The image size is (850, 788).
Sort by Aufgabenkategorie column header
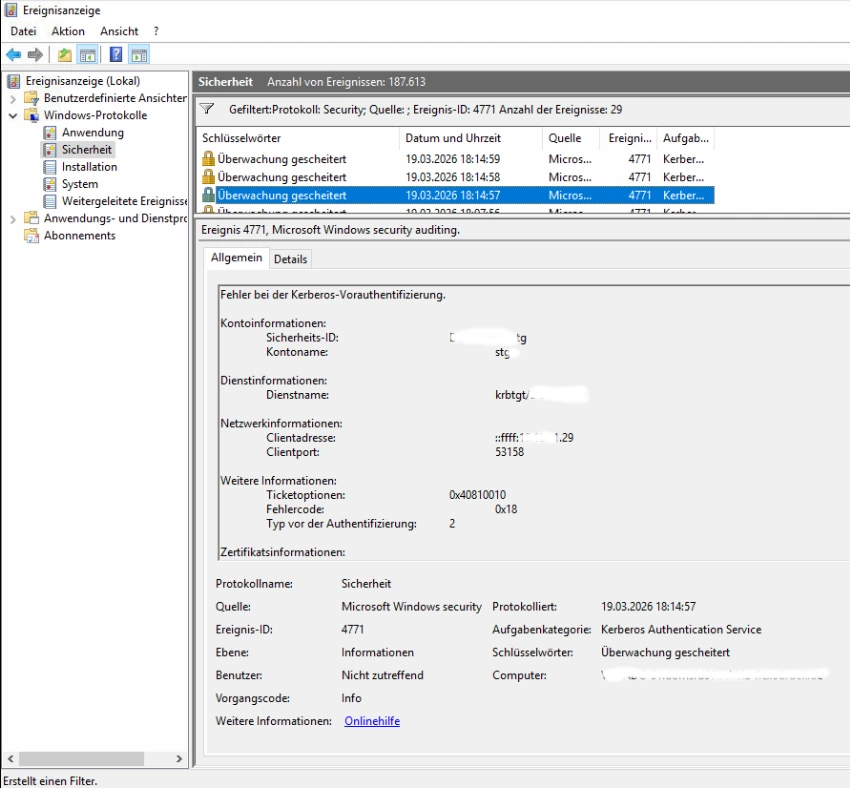pos(686,138)
